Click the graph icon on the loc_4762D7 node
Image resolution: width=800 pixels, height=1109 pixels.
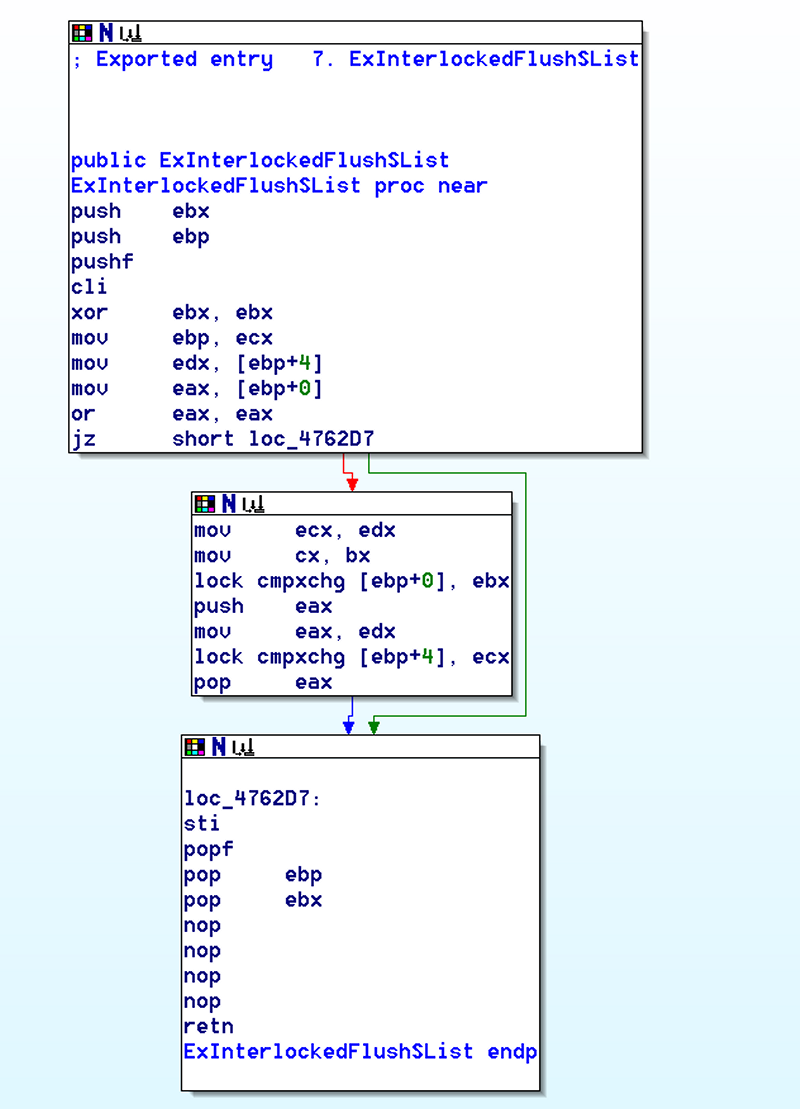point(243,746)
